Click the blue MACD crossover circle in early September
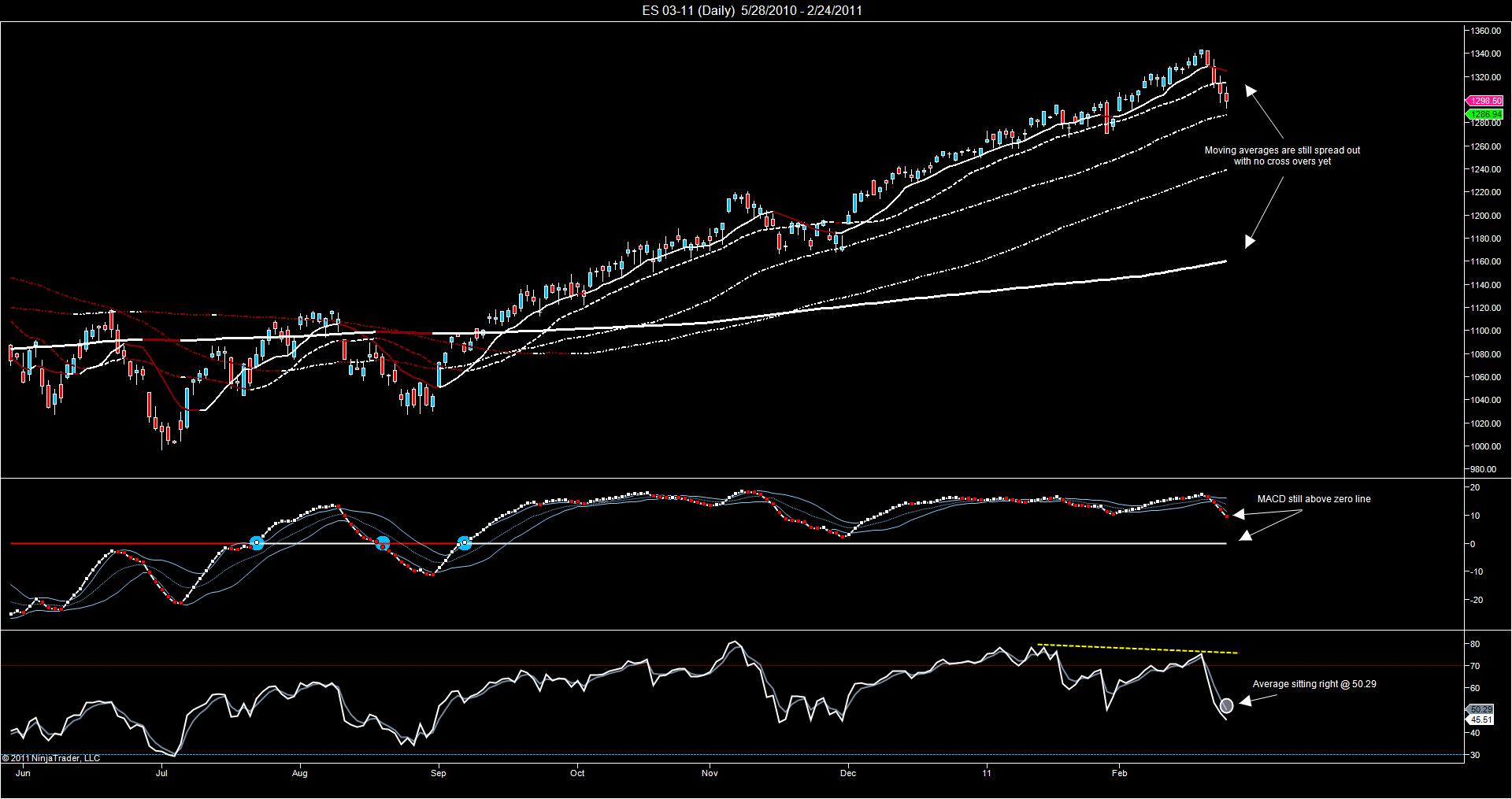 [465, 543]
